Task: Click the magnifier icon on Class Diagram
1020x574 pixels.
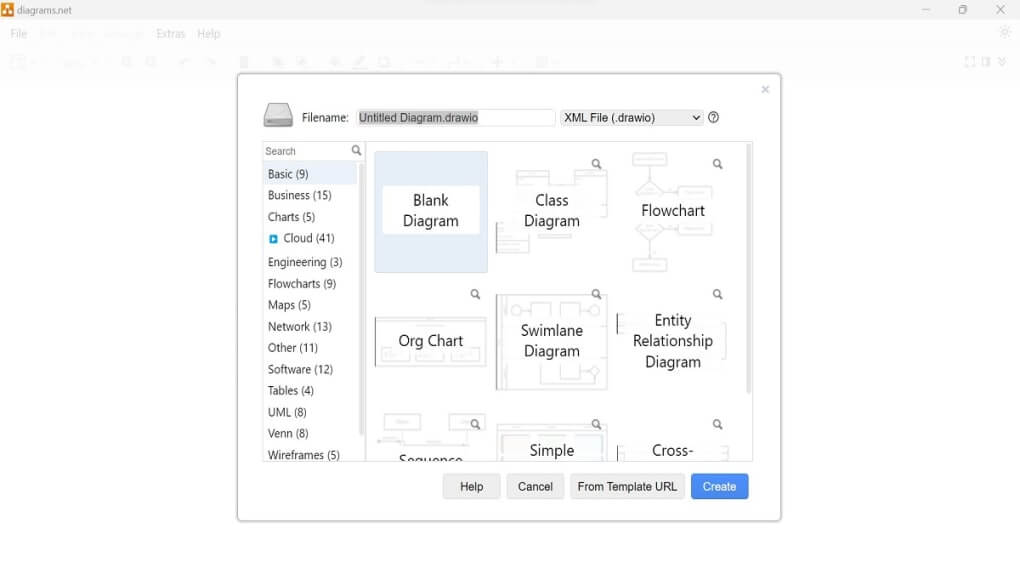Action: click(596, 164)
